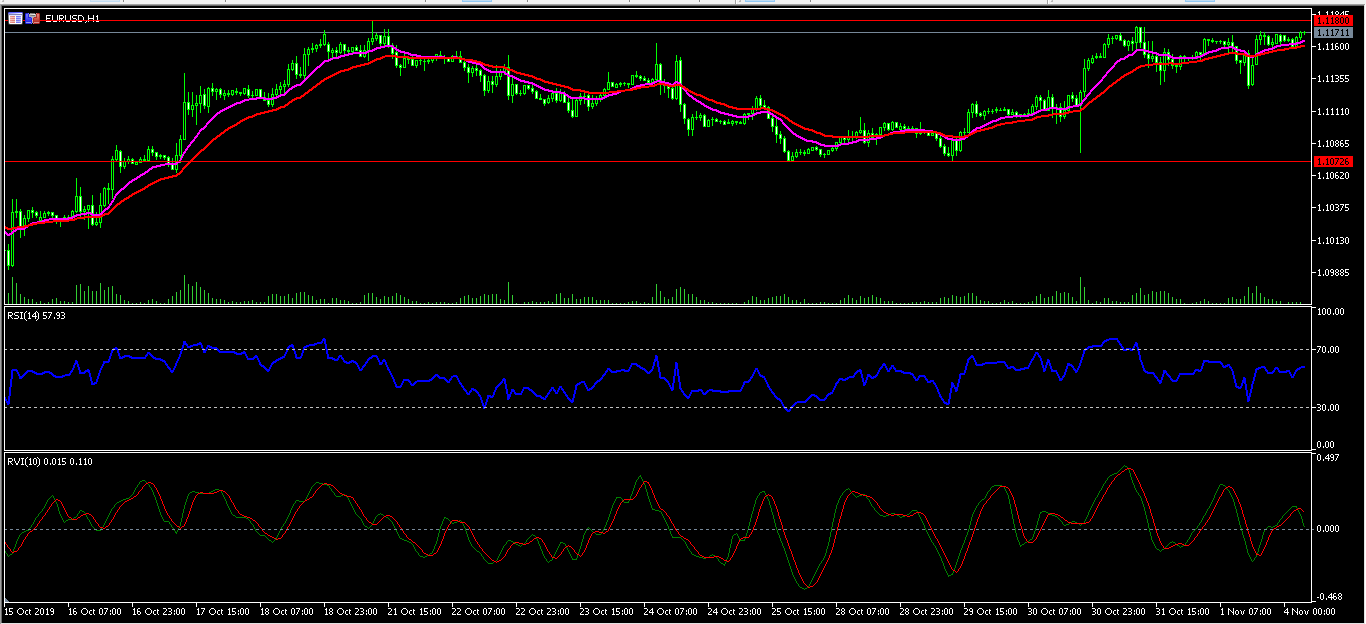The width and height of the screenshot is (1366, 624).
Task: Click the 15 Oct 2019 date label
Action: coord(31,610)
